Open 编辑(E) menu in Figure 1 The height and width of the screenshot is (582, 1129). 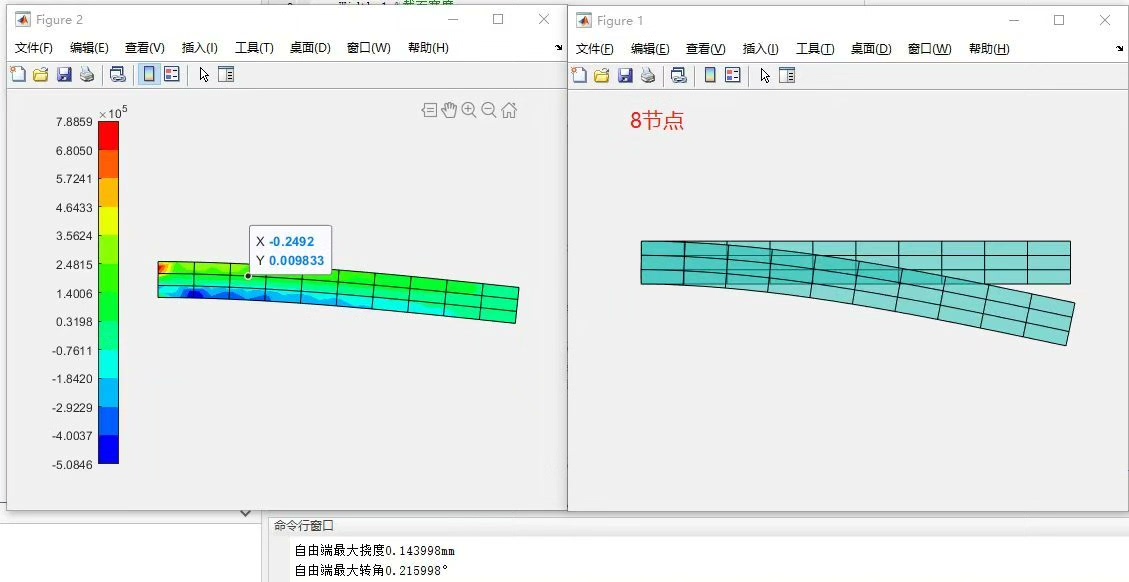point(650,48)
